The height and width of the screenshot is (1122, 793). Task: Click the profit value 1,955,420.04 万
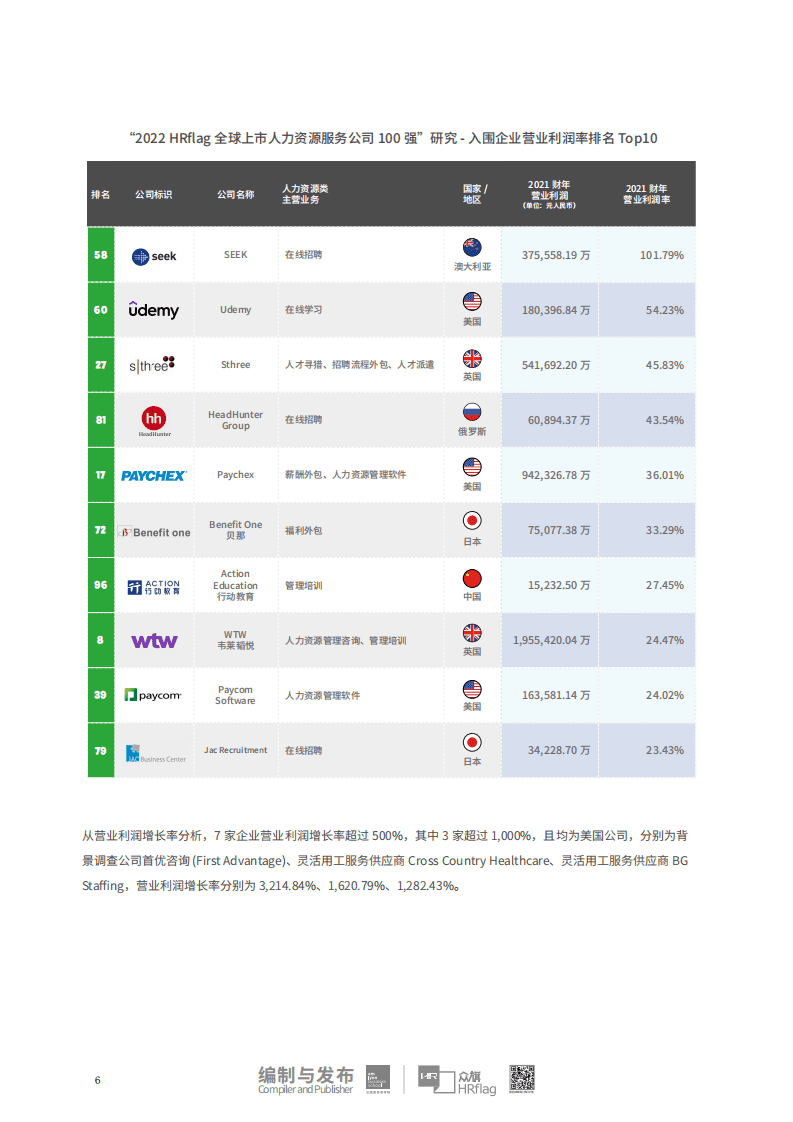click(552, 640)
